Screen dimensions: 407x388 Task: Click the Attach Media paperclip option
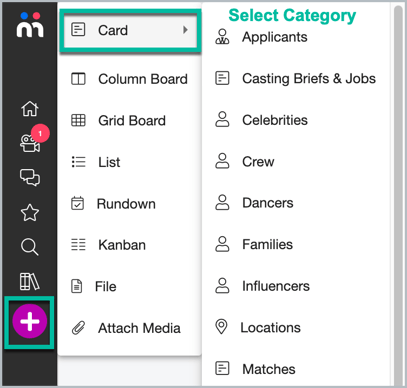[x=130, y=328]
